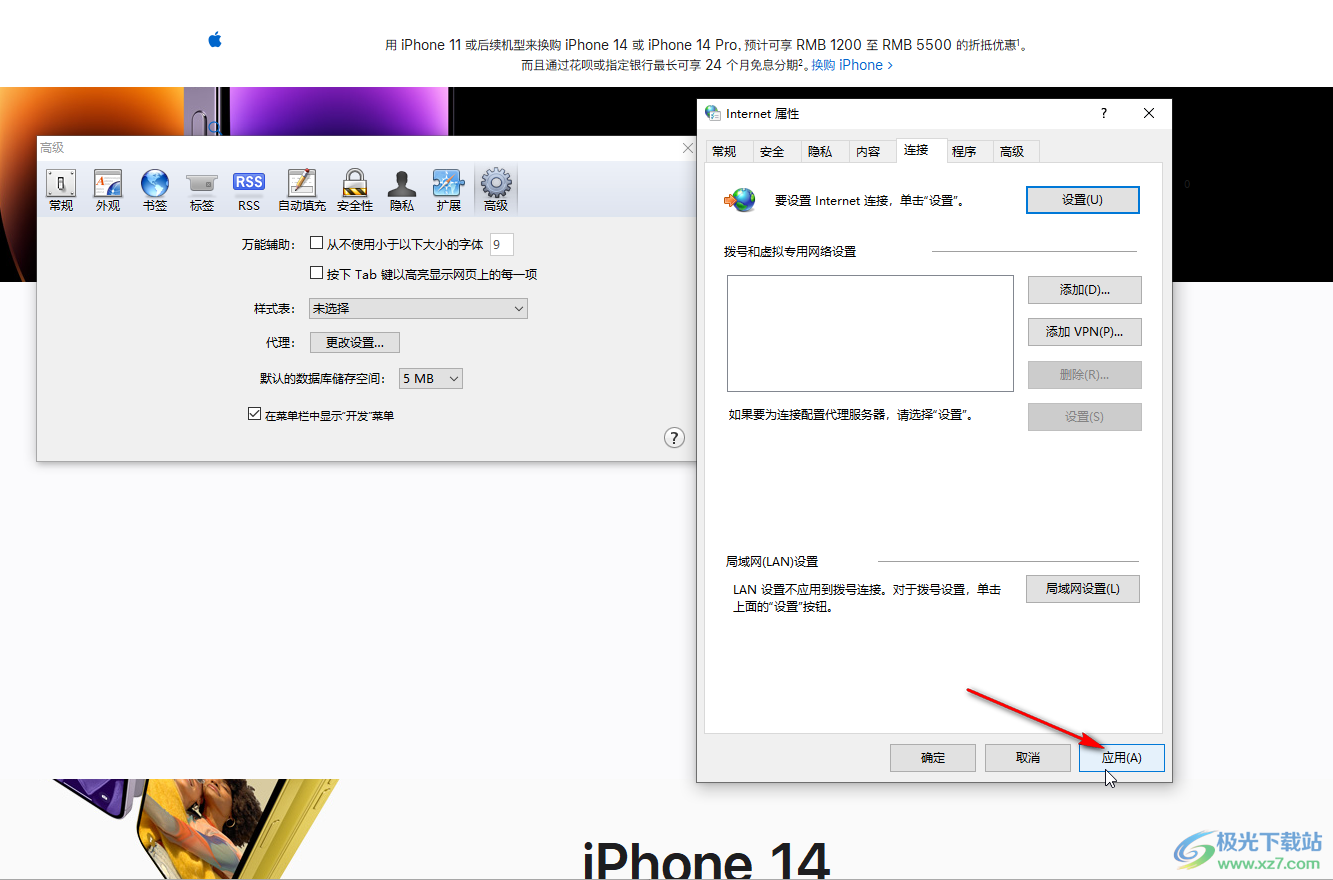Toggle 从不使用小于以下大小的字体 checkbox
The width and height of the screenshot is (1333, 880).
coord(316,243)
